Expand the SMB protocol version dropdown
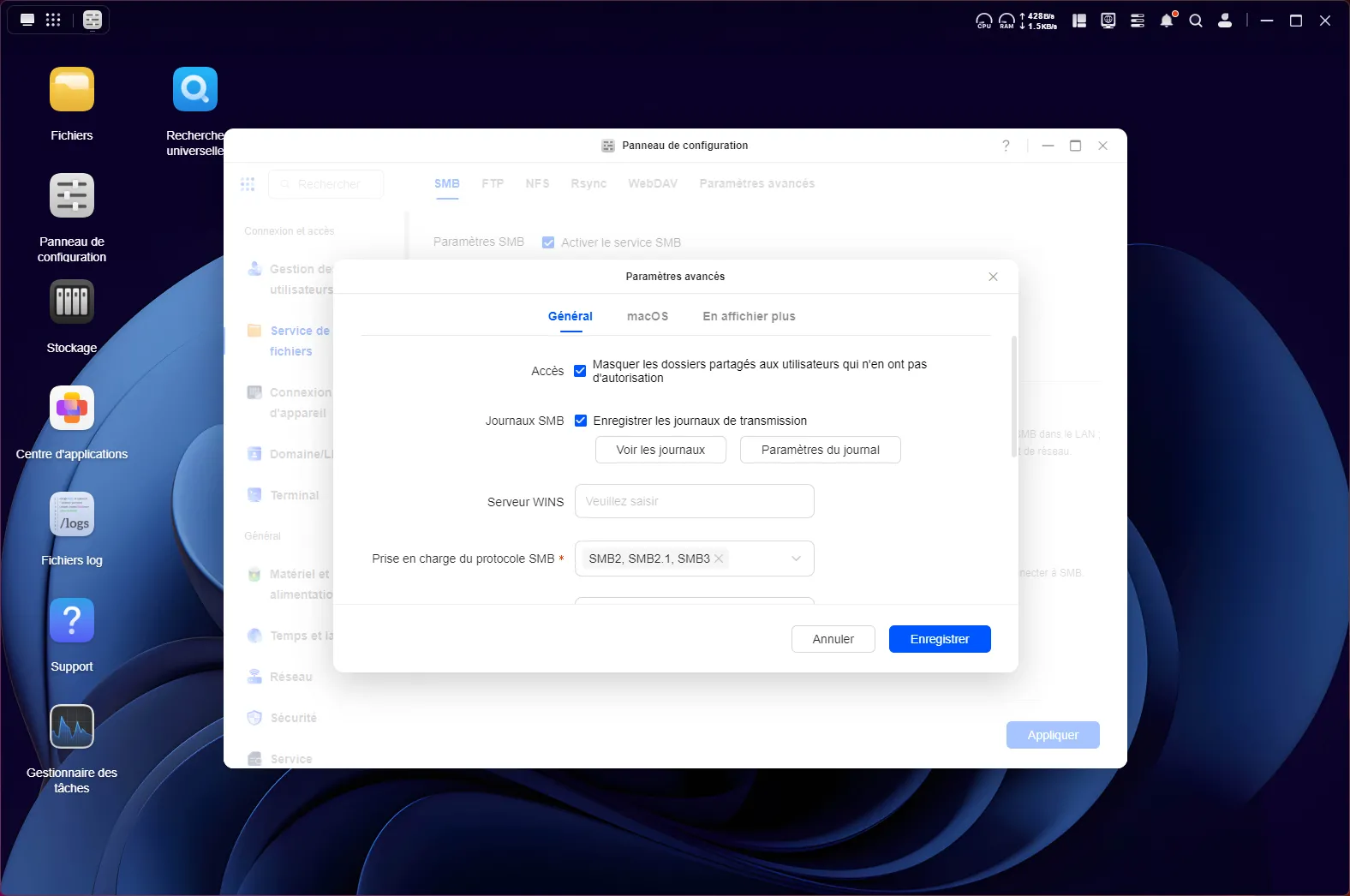The width and height of the screenshot is (1350, 896). 796,559
